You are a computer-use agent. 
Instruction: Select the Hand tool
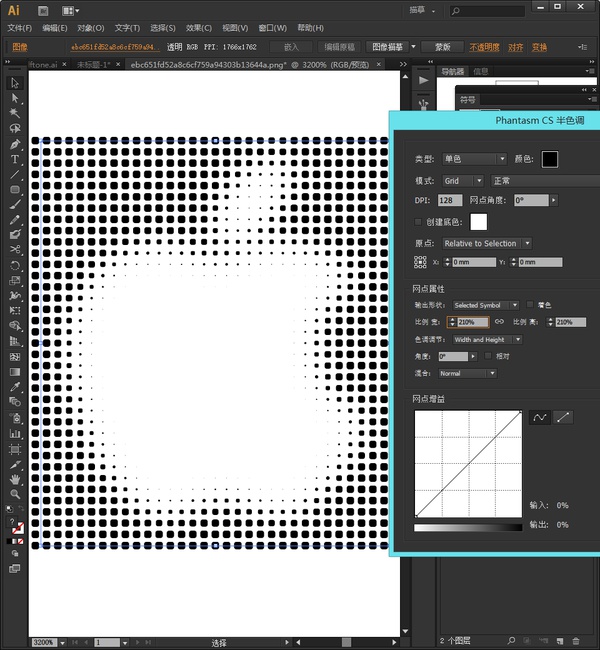(15, 479)
